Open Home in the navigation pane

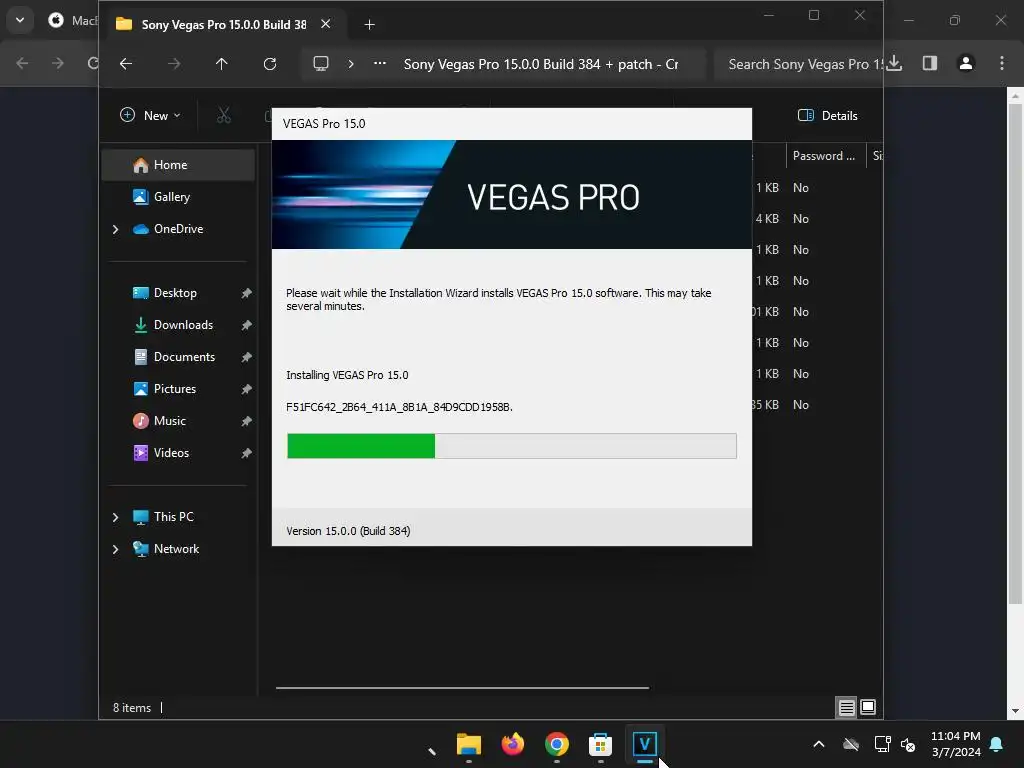coord(178,165)
